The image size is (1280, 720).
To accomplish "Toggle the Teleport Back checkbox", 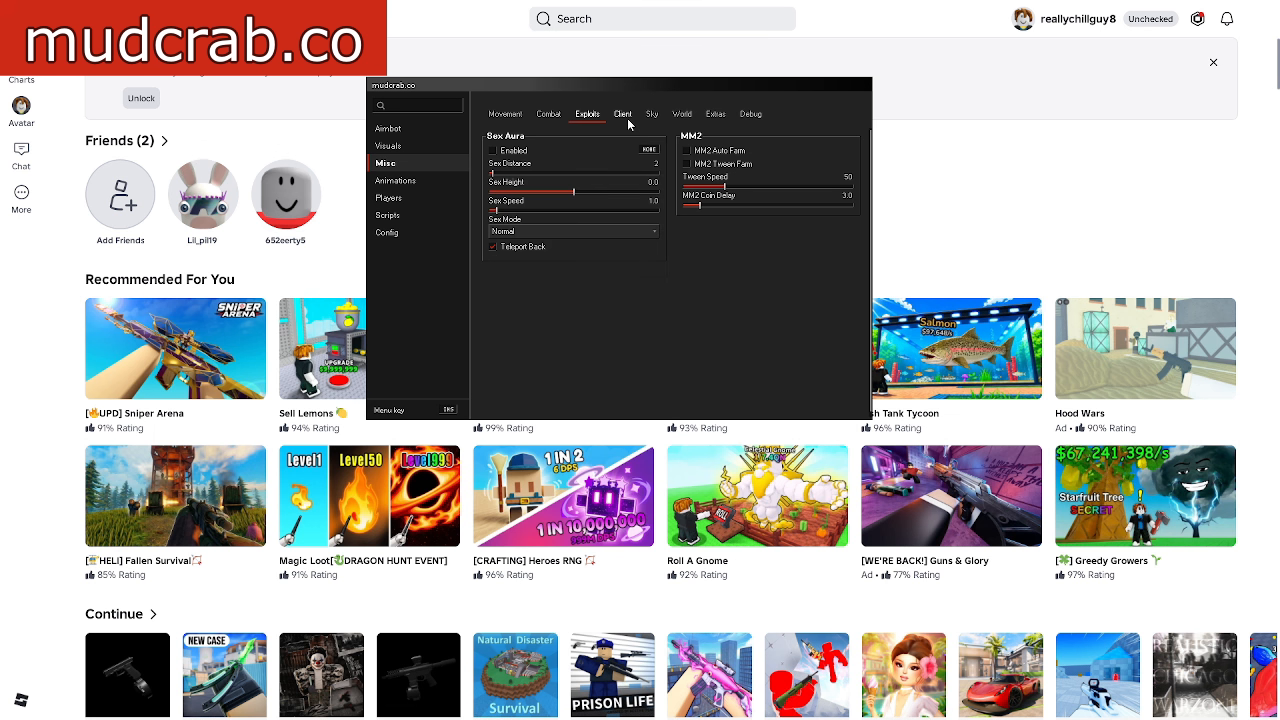I will coord(493,246).
